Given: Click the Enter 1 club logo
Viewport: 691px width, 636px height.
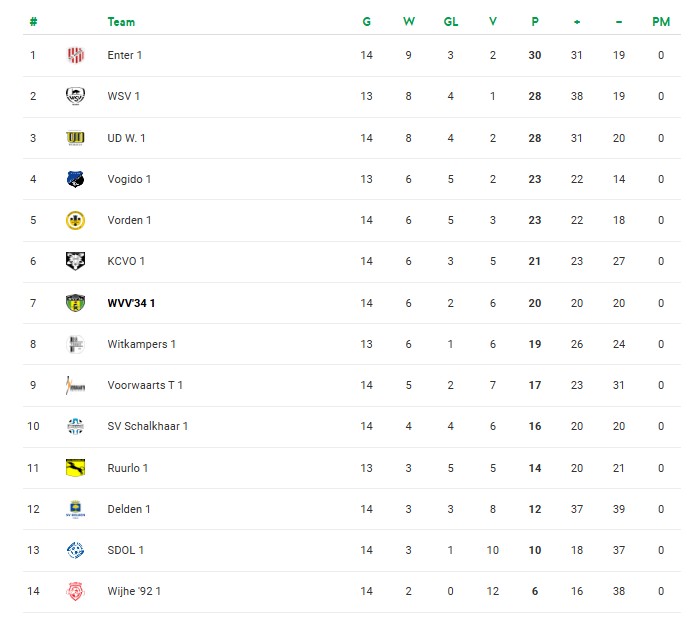Looking at the screenshot, I should [75, 55].
